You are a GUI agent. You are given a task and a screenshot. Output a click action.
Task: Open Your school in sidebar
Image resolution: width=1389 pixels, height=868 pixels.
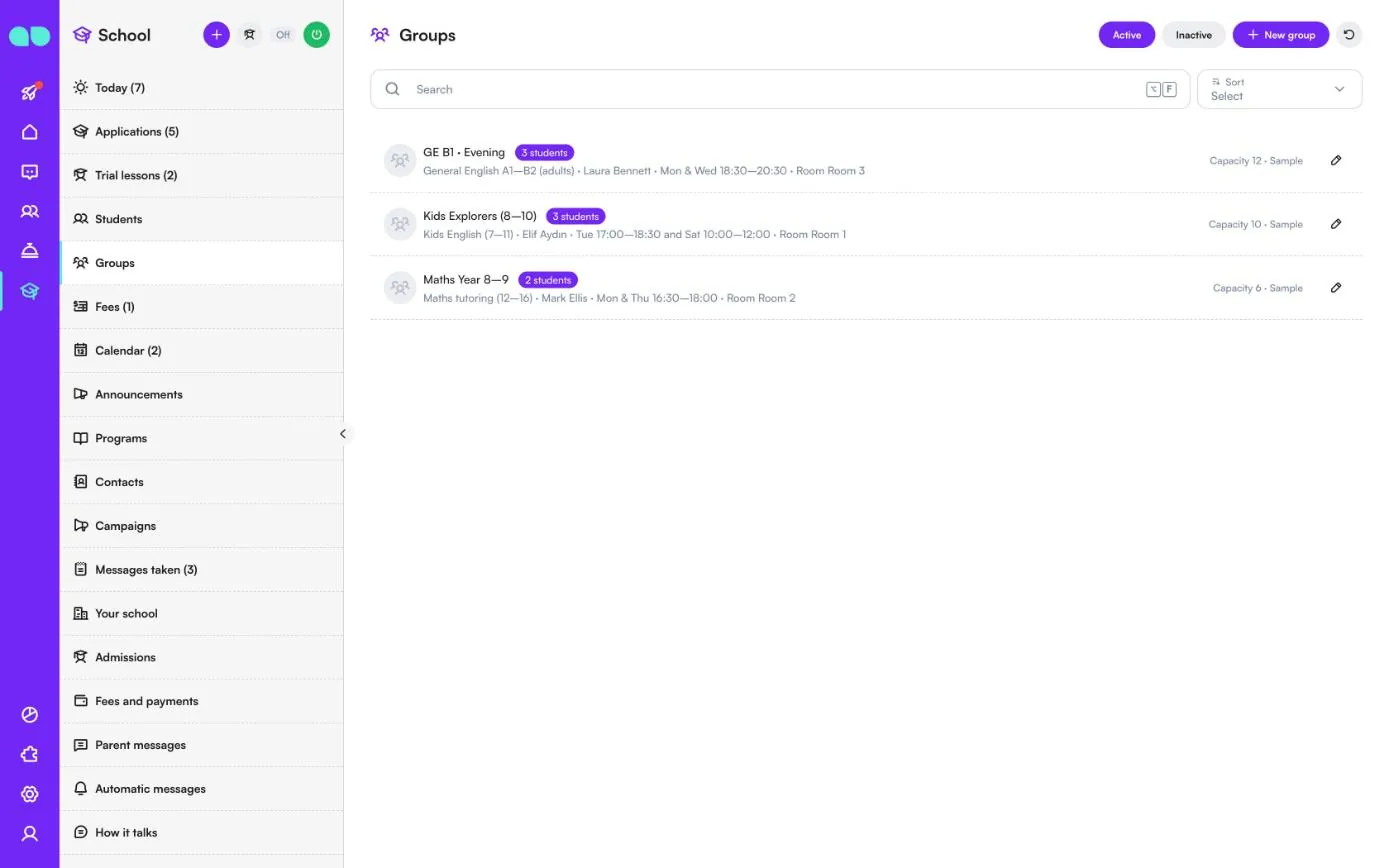pos(201,614)
